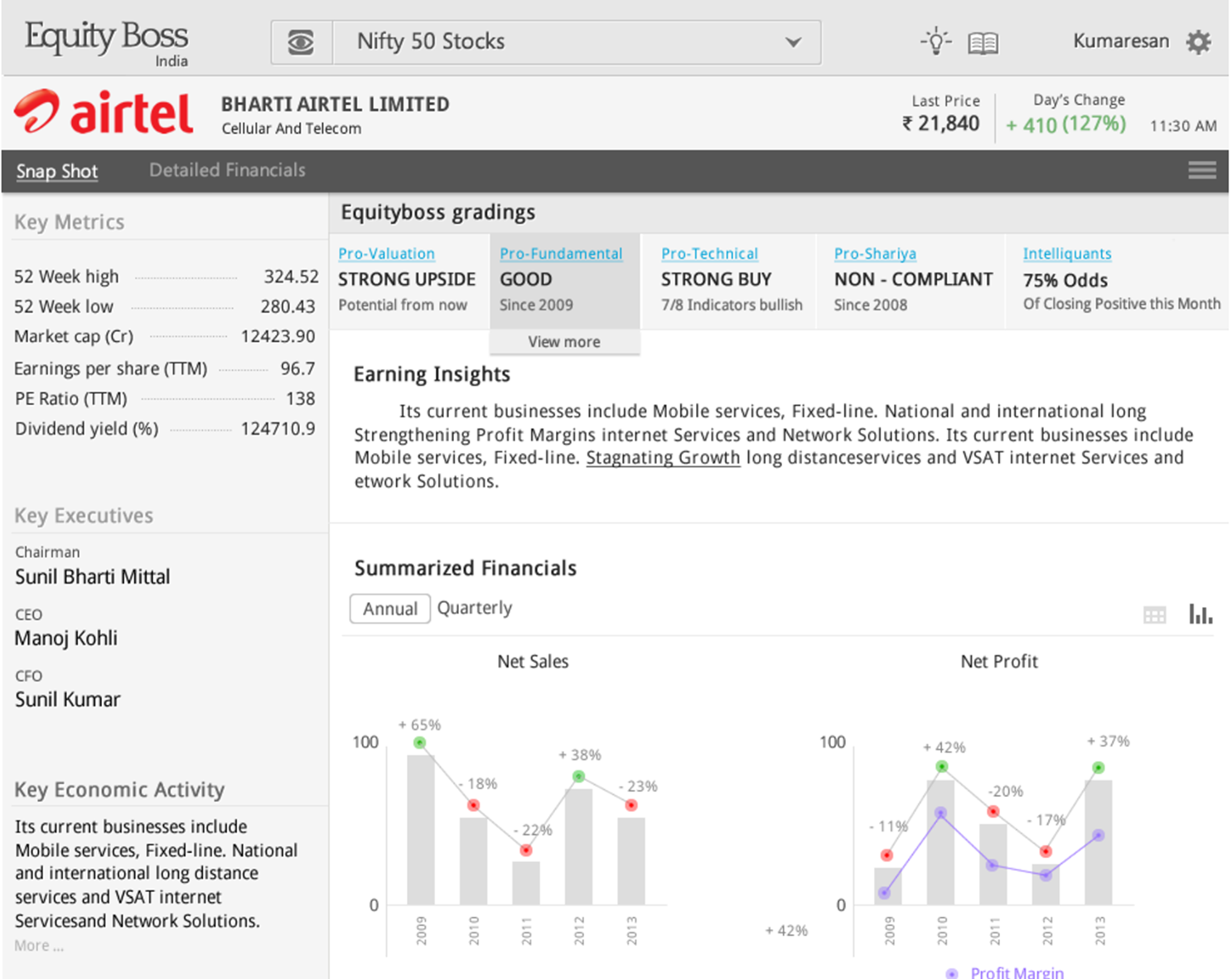
Task: Open the Pro-Valuation link
Action: (x=386, y=253)
